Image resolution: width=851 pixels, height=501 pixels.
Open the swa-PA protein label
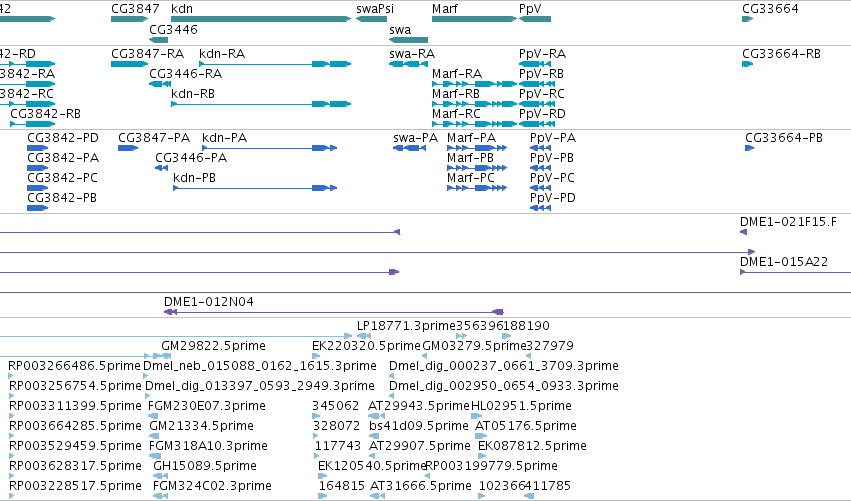(x=415, y=138)
